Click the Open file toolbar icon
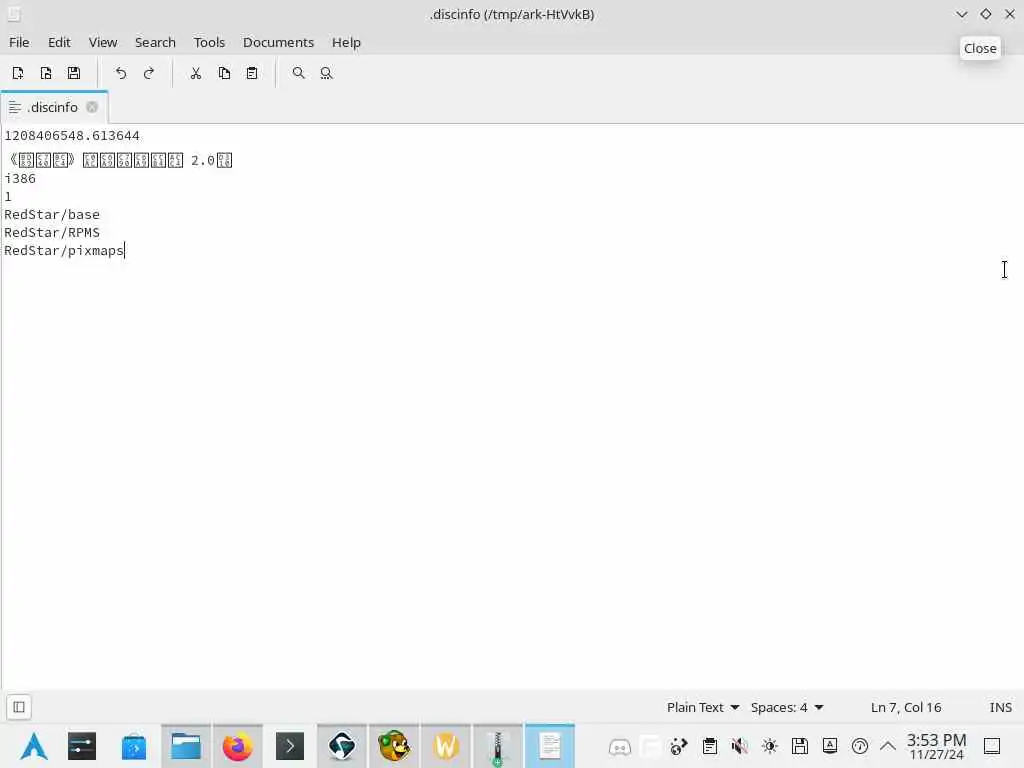Image resolution: width=1024 pixels, height=768 pixels. coord(46,73)
